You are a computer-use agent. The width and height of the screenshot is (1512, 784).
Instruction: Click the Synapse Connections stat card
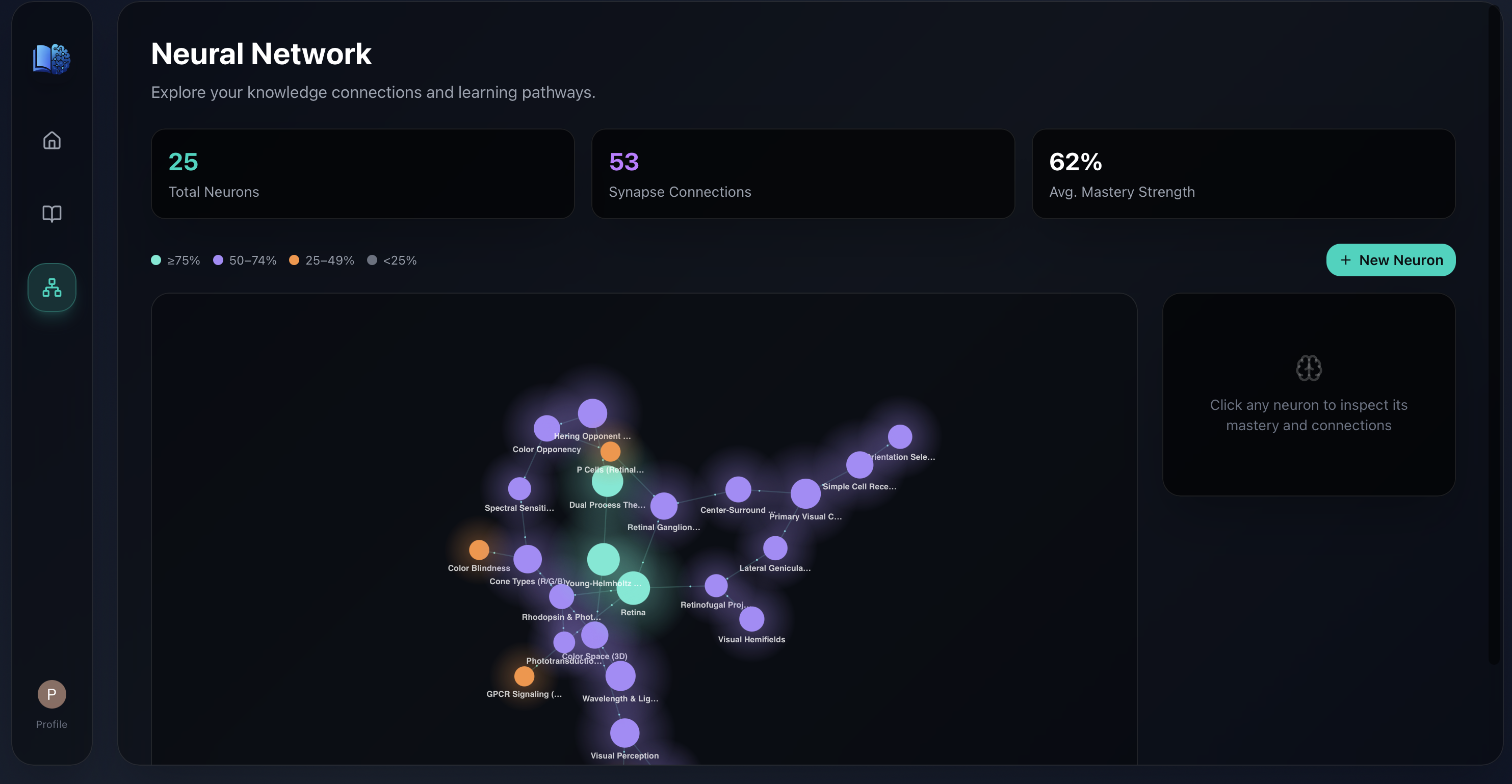802,174
